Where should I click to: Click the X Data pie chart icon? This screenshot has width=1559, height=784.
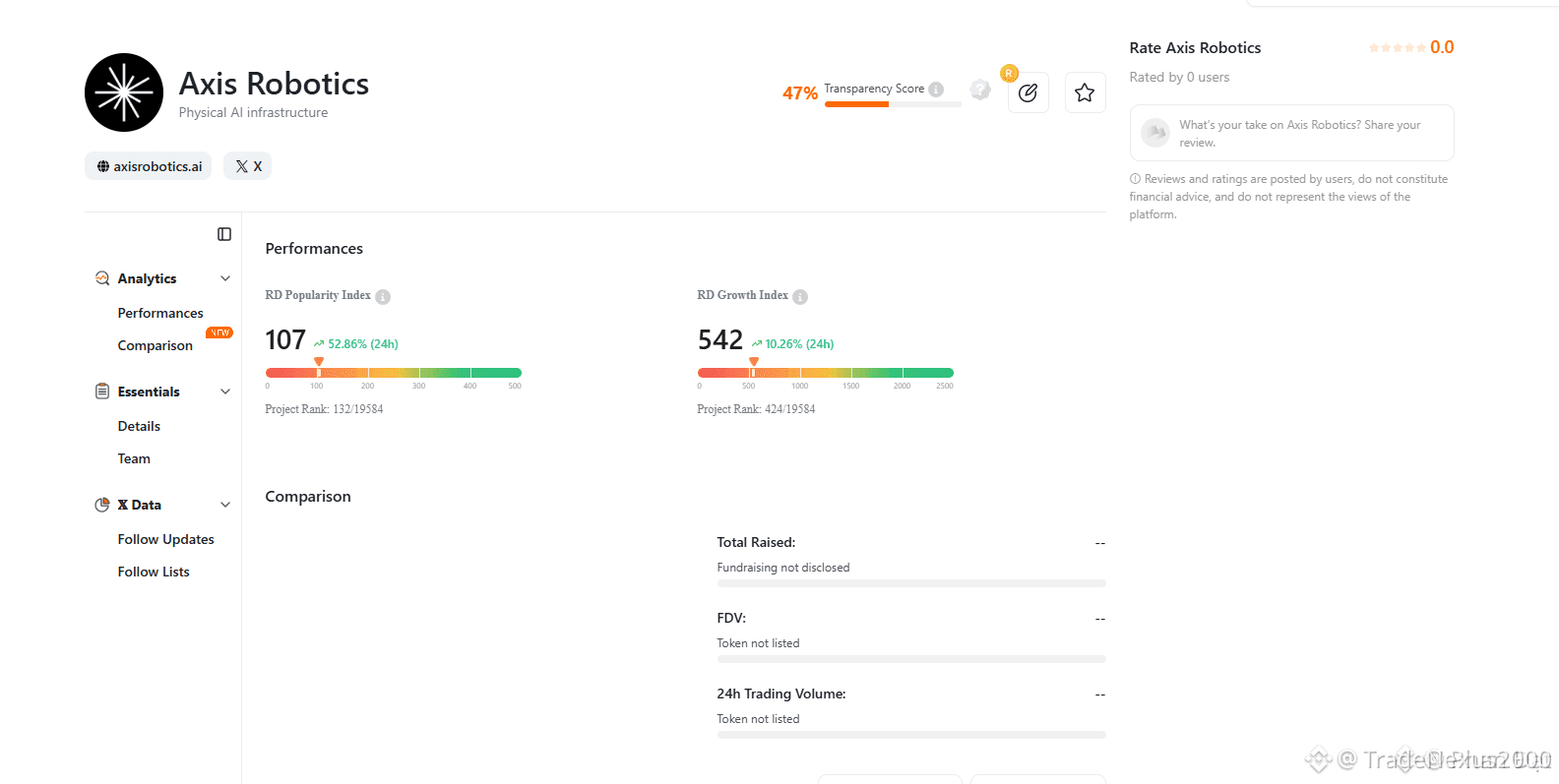(x=102, y=505)
